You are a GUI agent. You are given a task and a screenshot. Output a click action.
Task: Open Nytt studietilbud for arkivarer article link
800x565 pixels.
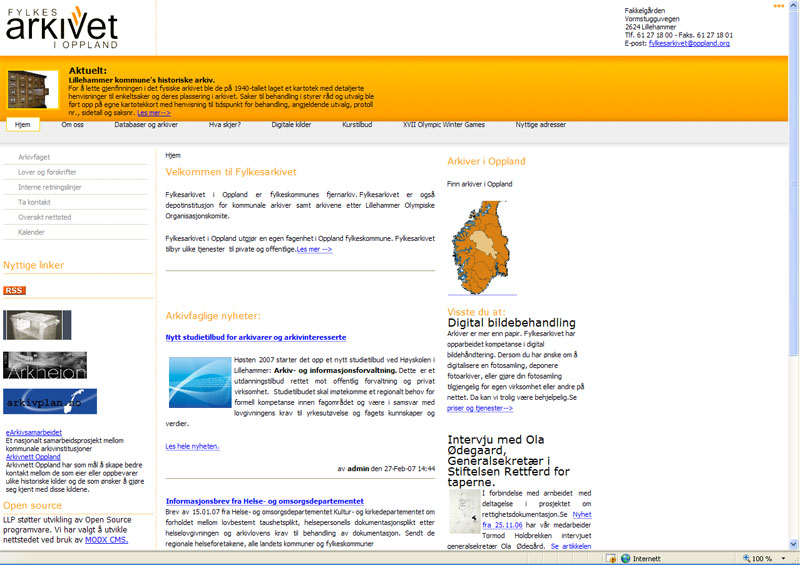coord(256,337)
